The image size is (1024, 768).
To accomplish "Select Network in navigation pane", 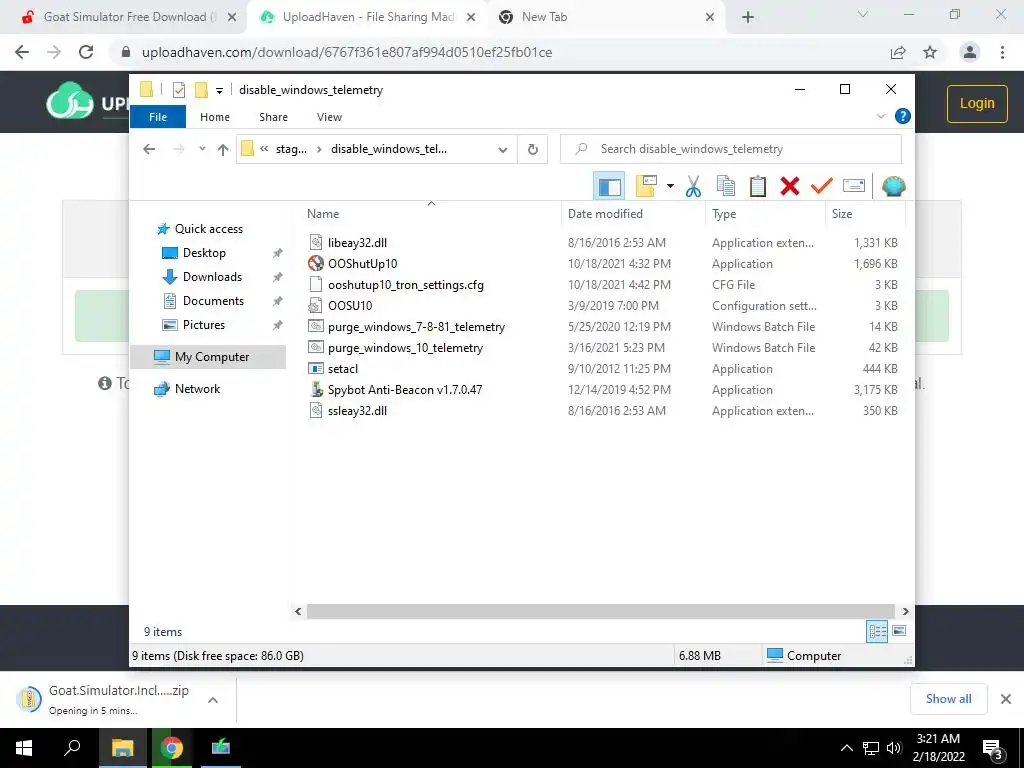I will click(x=197, y=389).
